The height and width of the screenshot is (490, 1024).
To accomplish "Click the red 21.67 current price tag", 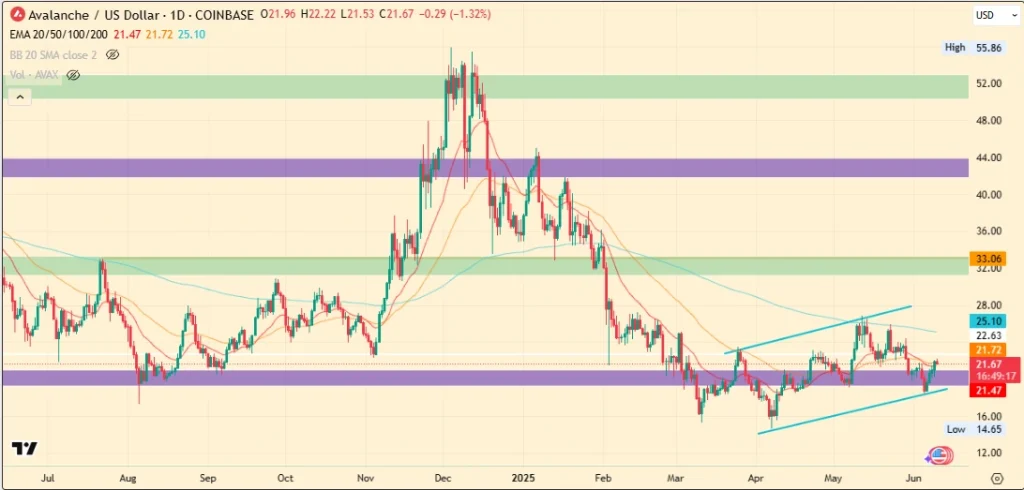I will [991, 364].
